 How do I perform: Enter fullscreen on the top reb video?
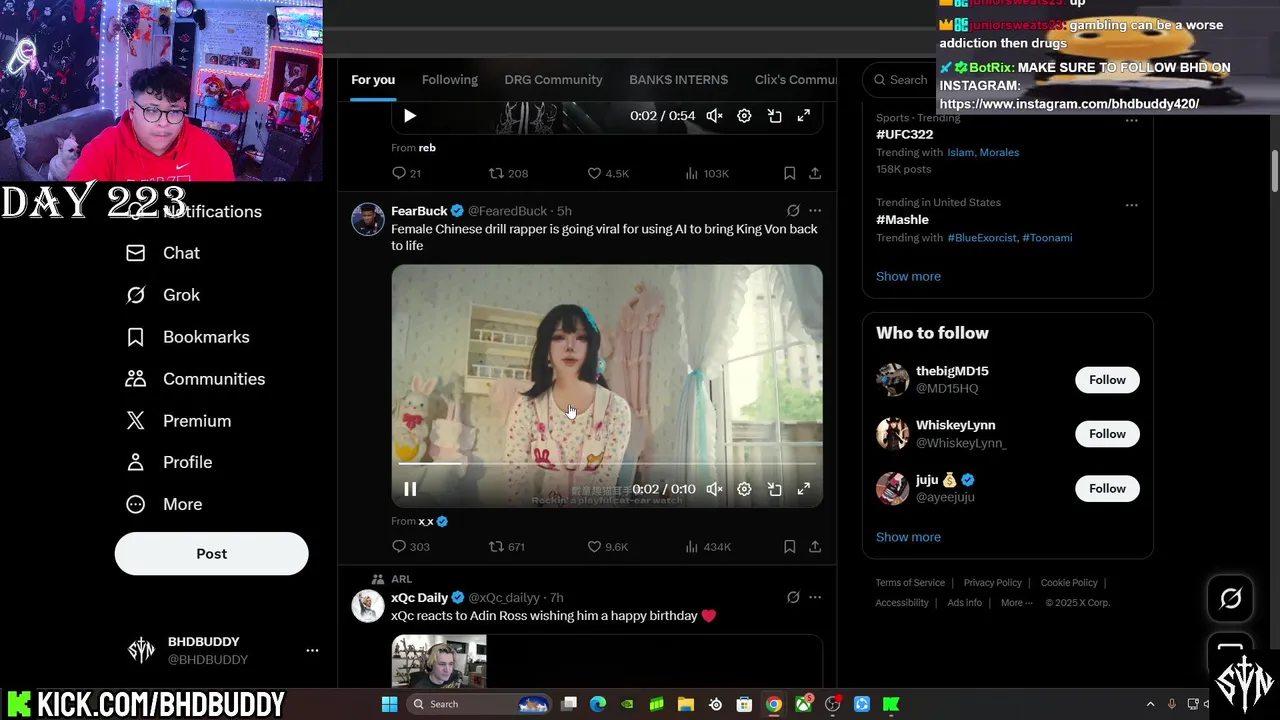click(x=803, y=116)
